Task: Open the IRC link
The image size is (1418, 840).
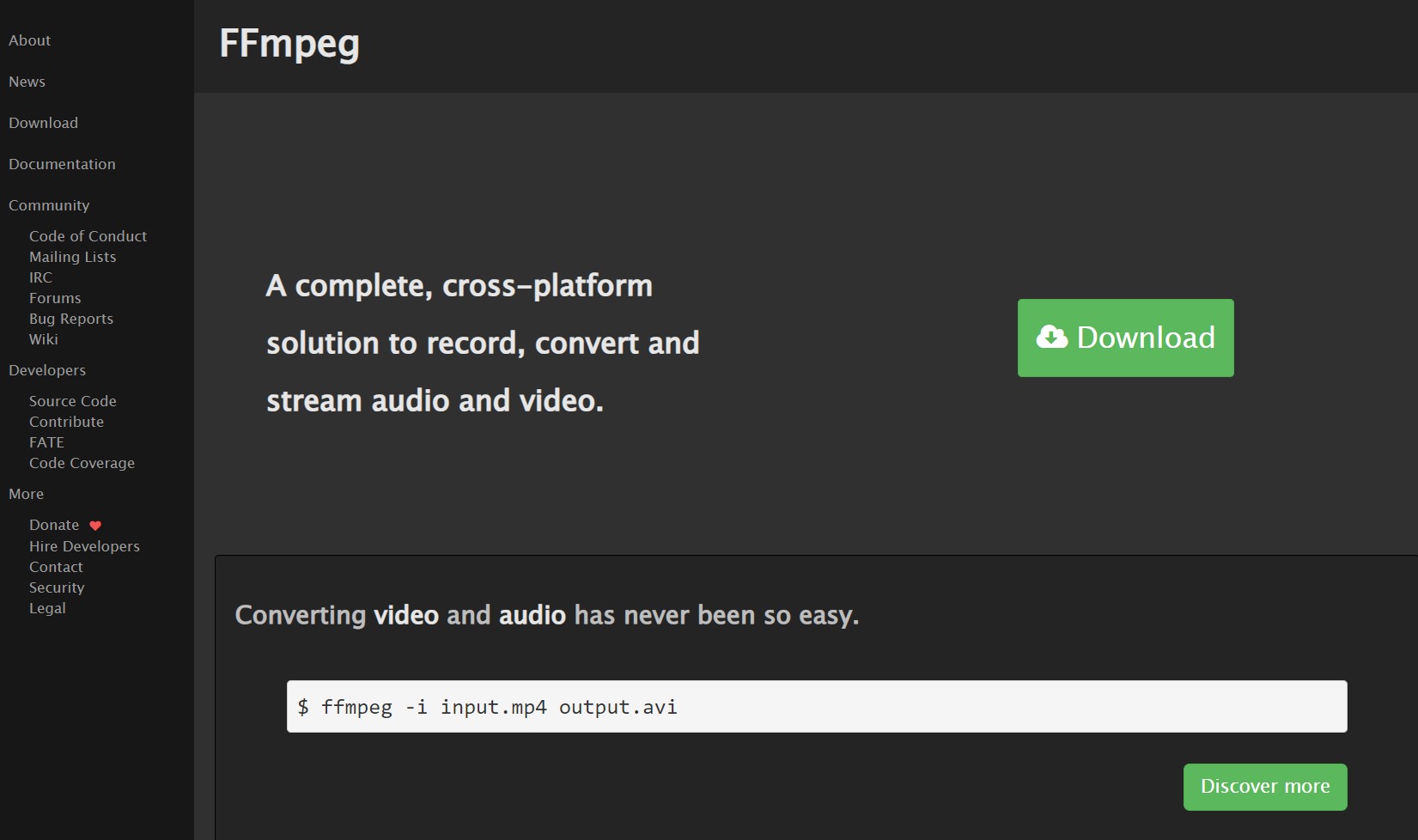Action: 40,277
